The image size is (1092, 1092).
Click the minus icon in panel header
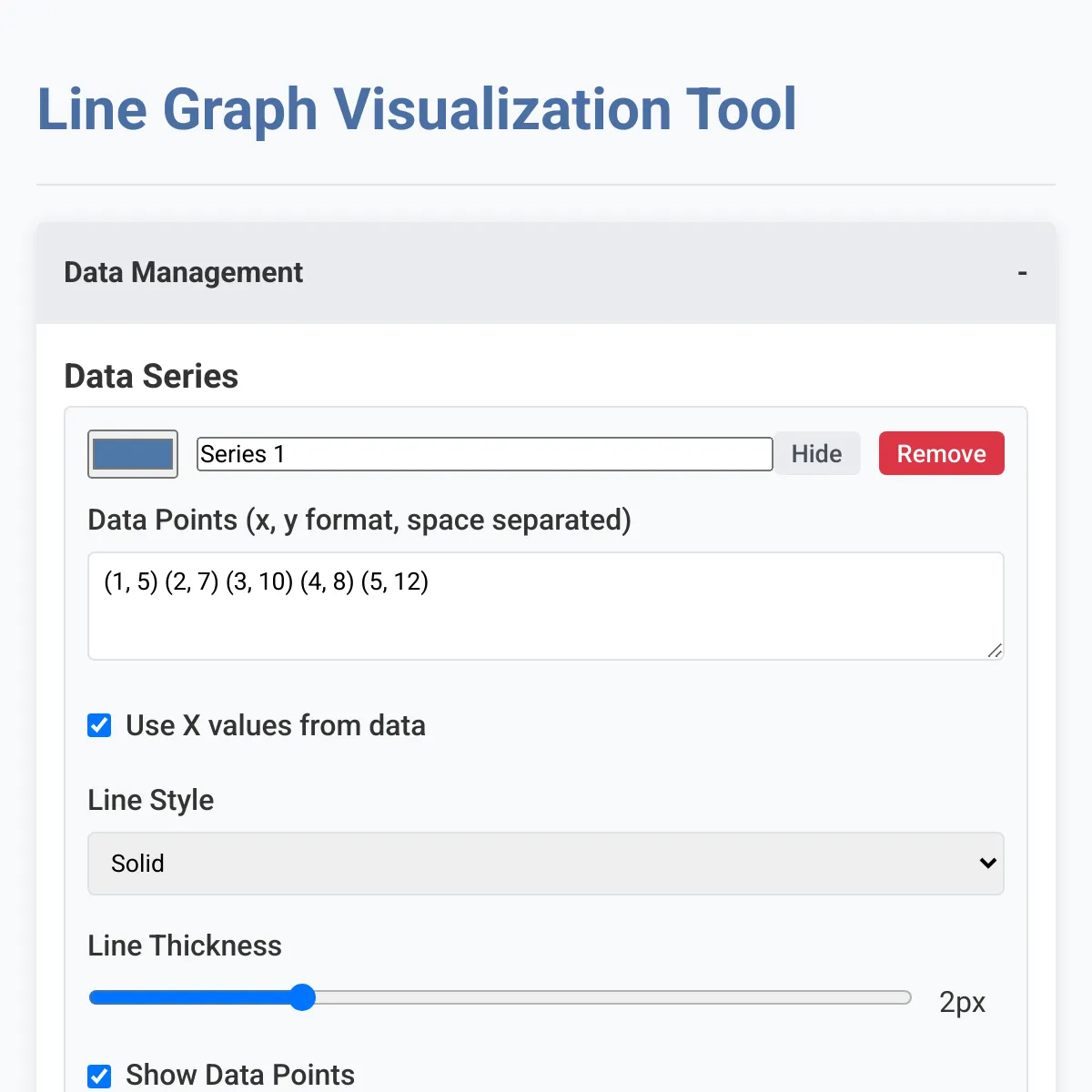tap(1022, 273)
